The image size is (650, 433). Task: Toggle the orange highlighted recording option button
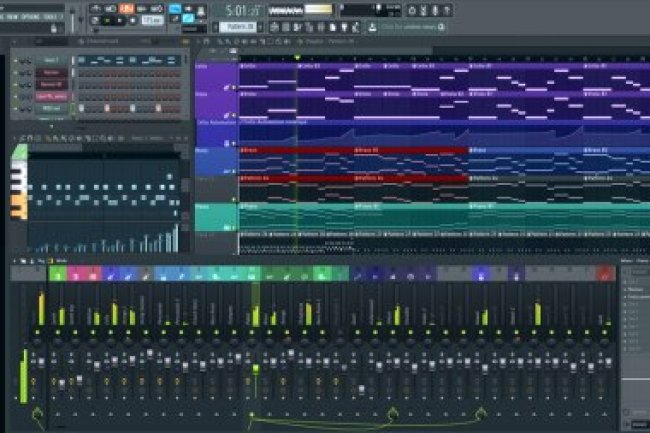(x=126, y=8)
